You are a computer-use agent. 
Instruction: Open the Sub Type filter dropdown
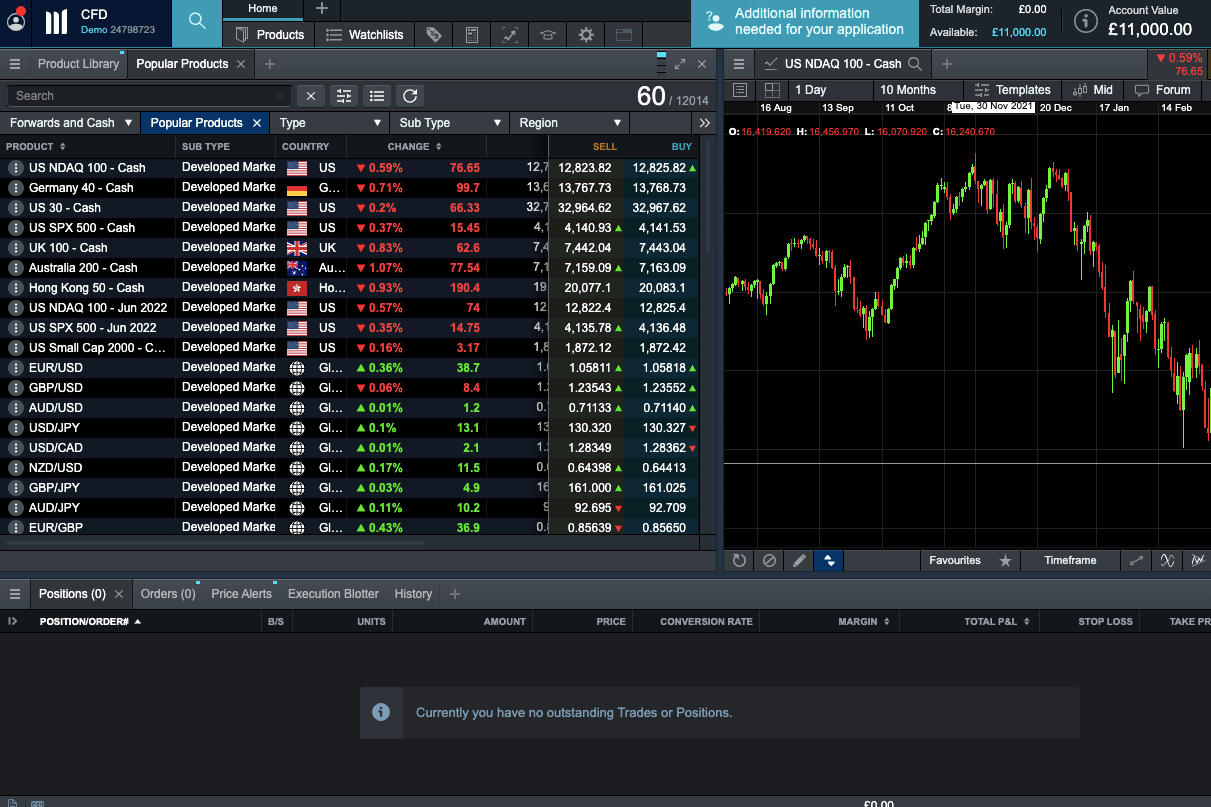(x=450, y=122)
